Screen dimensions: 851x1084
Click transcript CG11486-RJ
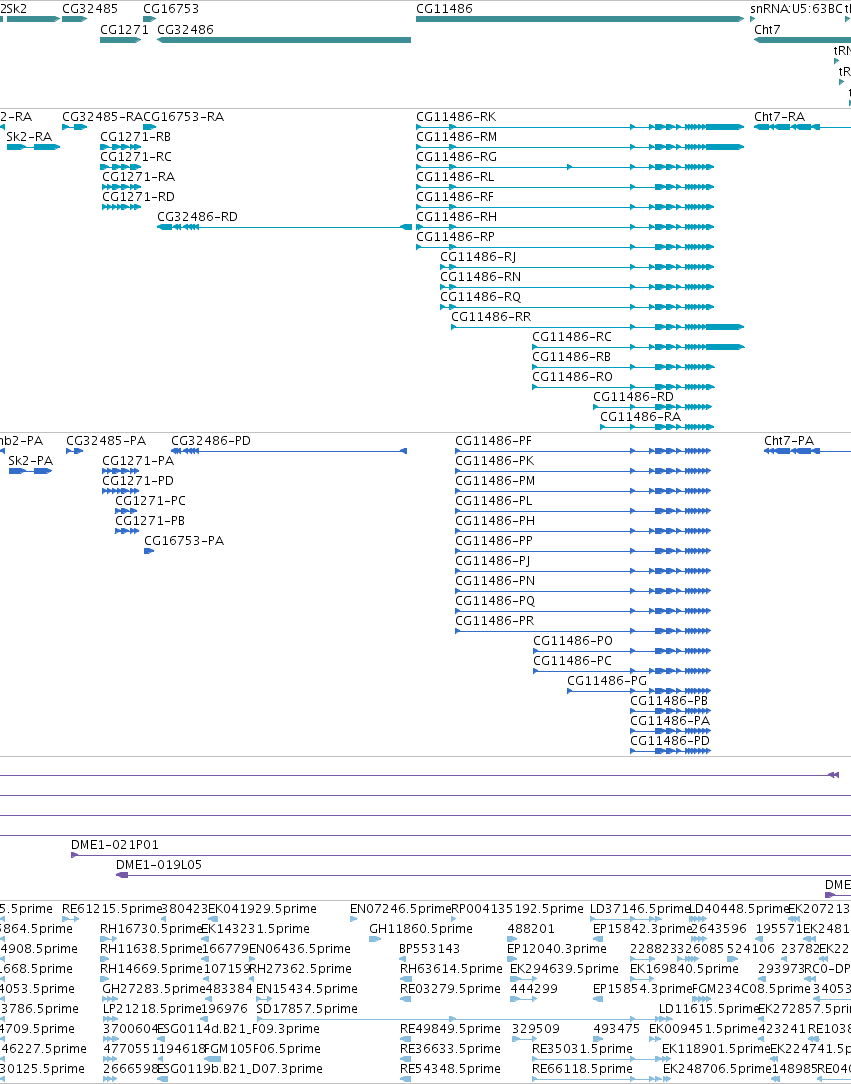tap(478, 257)
